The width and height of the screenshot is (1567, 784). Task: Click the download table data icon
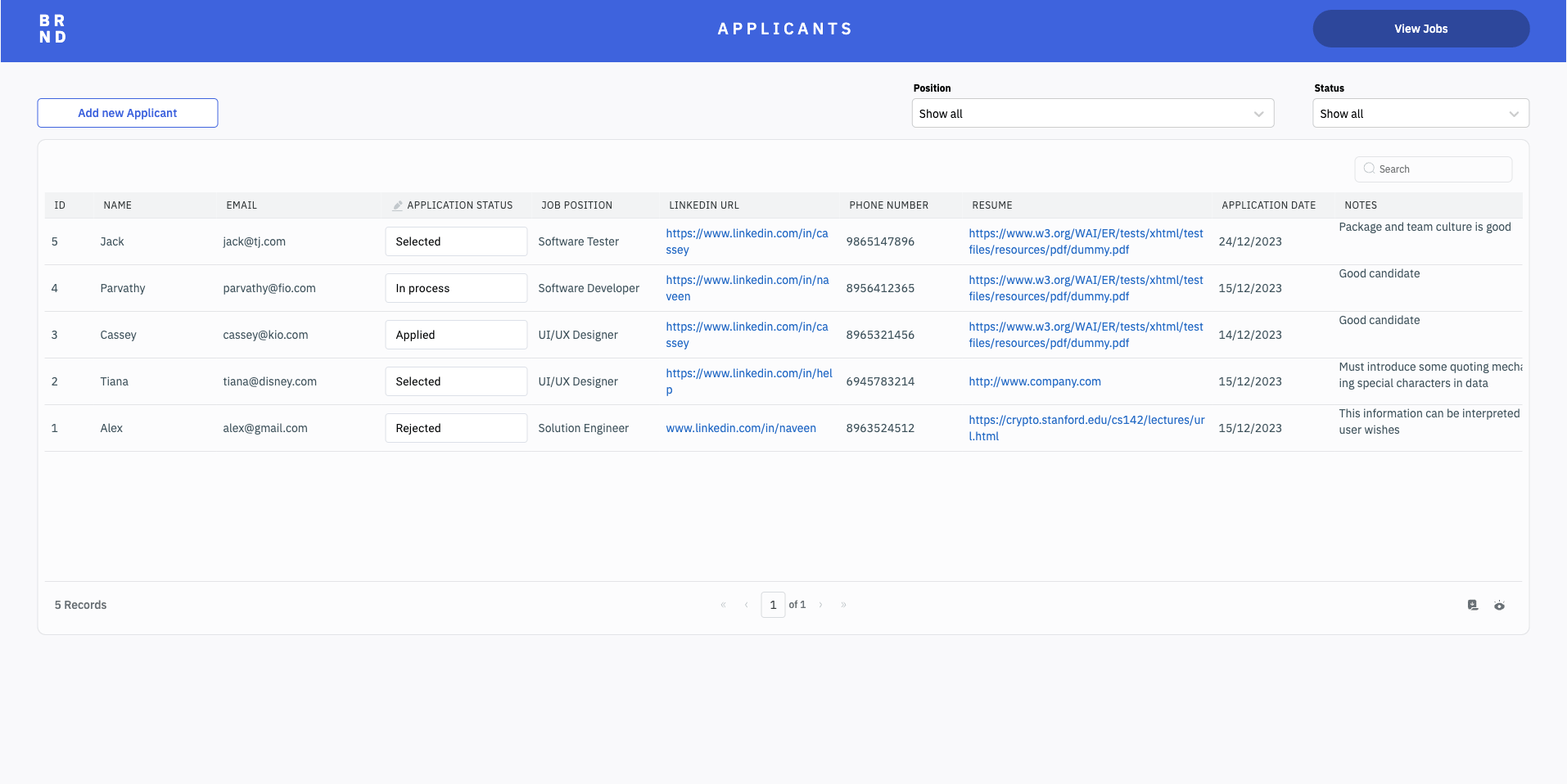(1473, 606)
